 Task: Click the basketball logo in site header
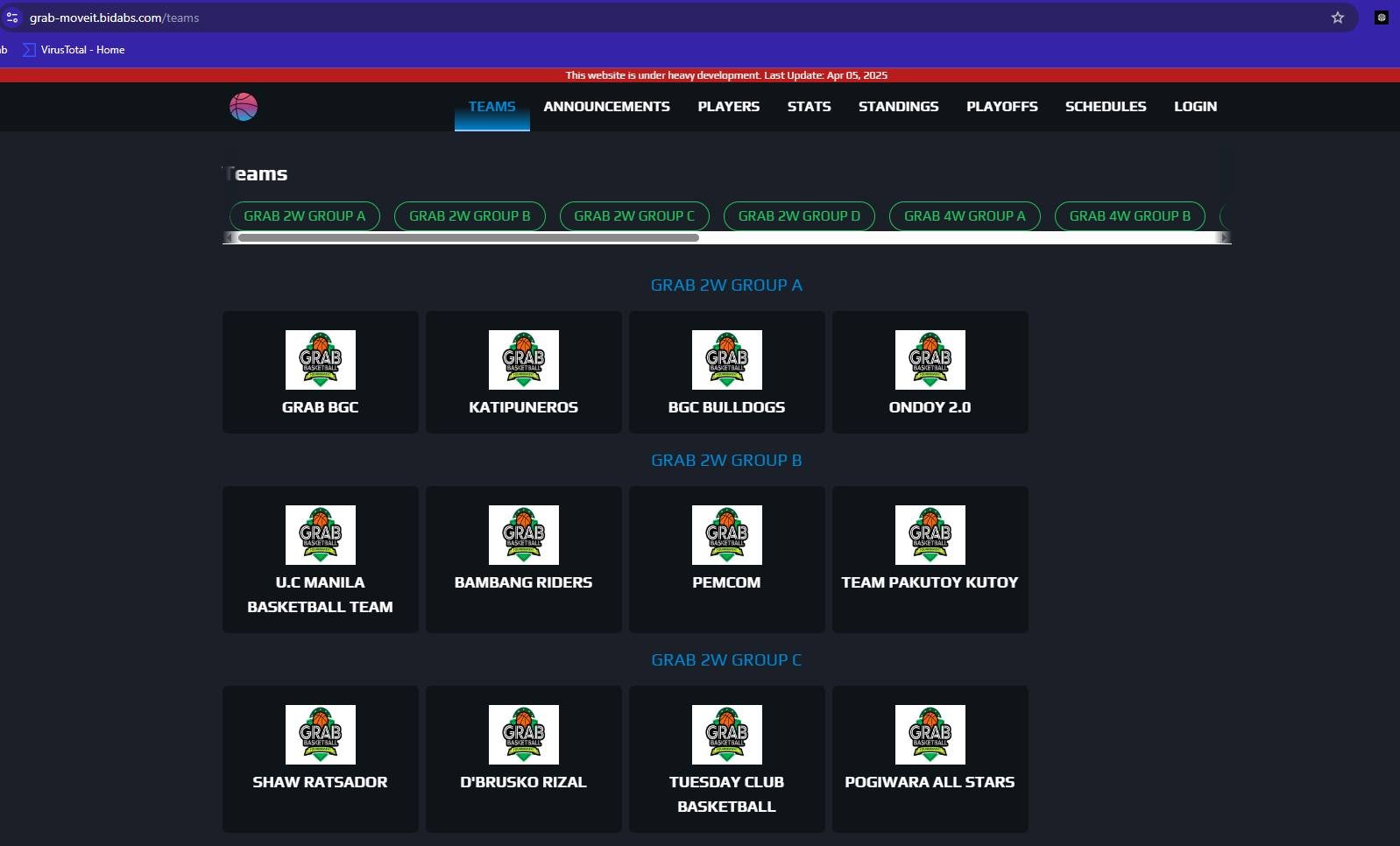pos(244,107)
